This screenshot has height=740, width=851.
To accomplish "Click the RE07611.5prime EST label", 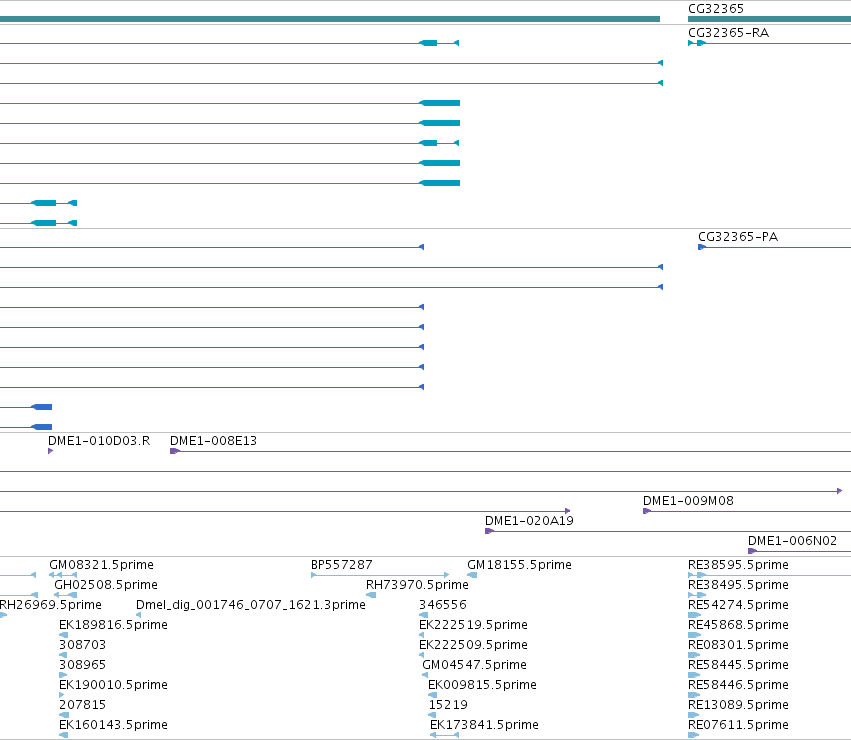I will pyautogui.click(x=738, y=725).
